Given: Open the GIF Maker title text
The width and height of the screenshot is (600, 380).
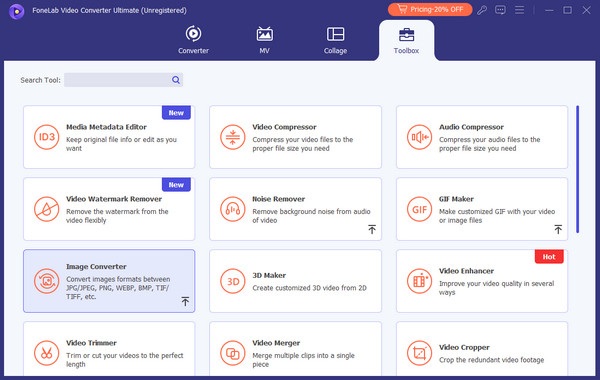Looking at the screenshot, I should click(456, 199).
